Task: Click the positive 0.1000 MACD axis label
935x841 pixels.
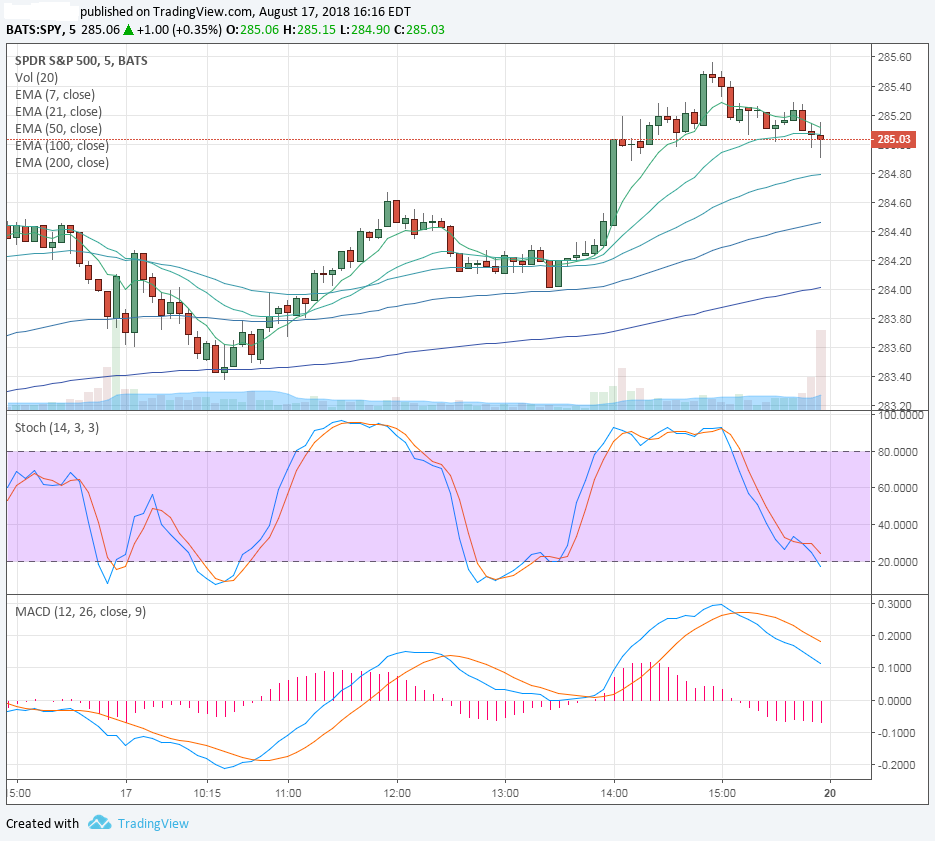Action: (x=894, y=669)
